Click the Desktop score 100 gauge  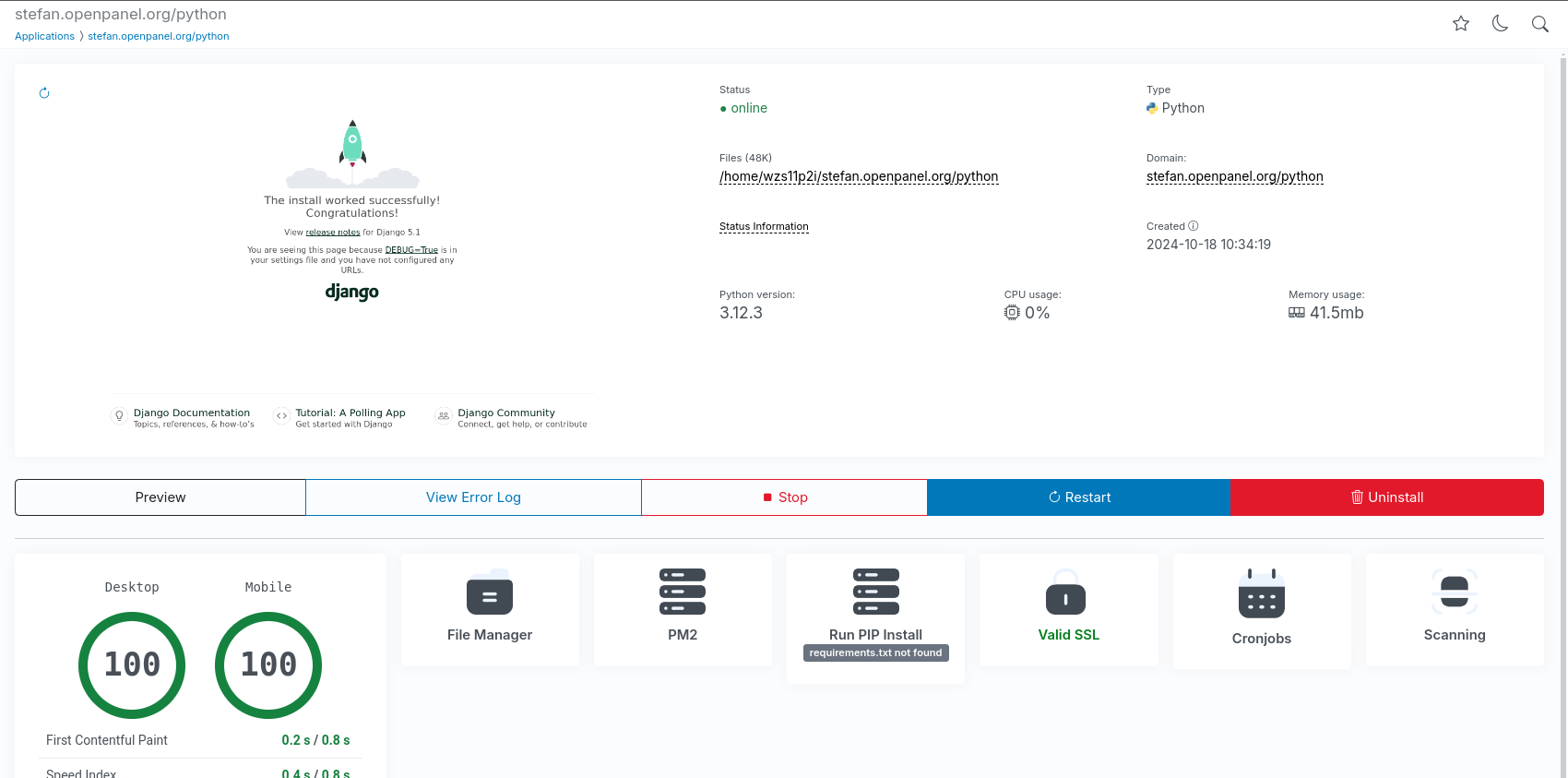click(132, 665)
